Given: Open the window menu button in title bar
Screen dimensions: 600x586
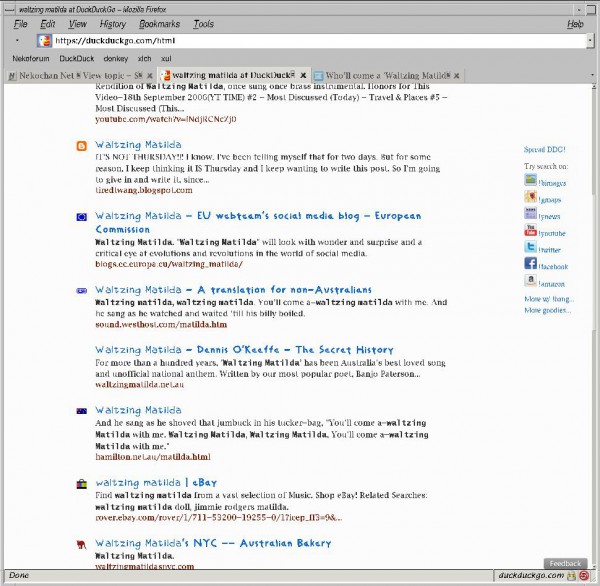Looking at the screenshot, I should (10, 10).
